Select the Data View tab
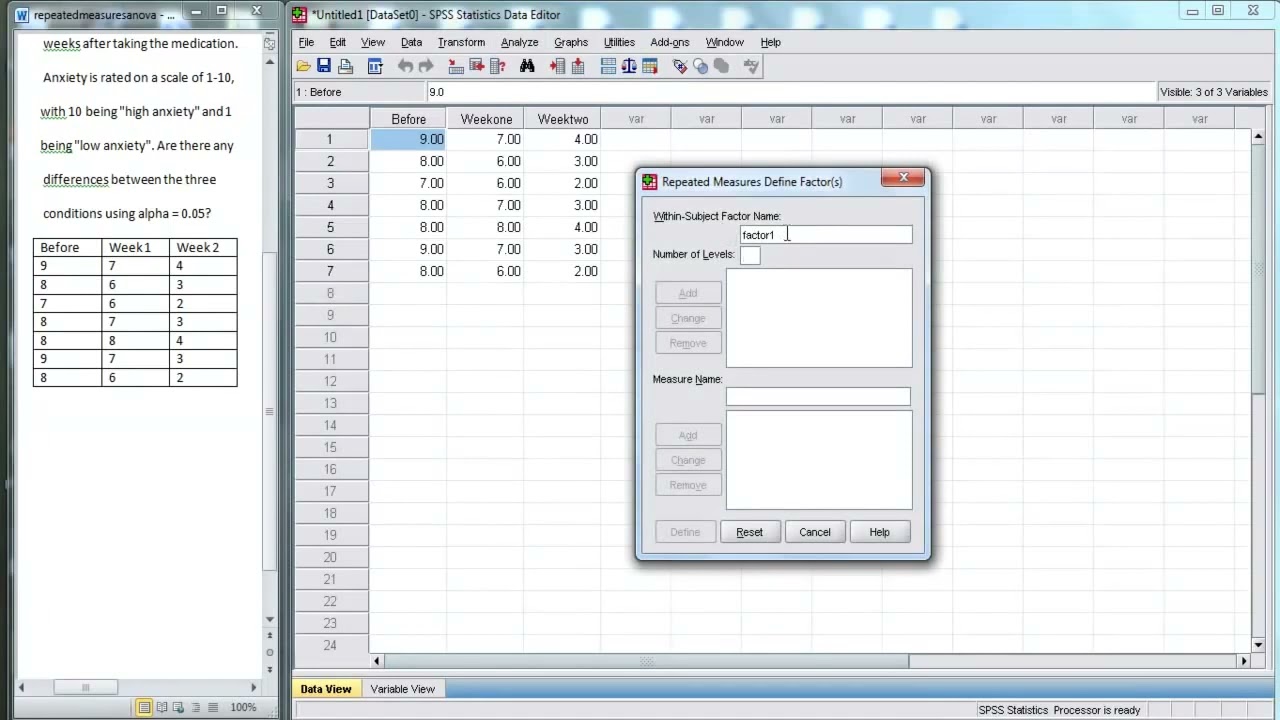The height and width of the screenshot is (720, 1280). pyautogui.click(x=326, y=689)
